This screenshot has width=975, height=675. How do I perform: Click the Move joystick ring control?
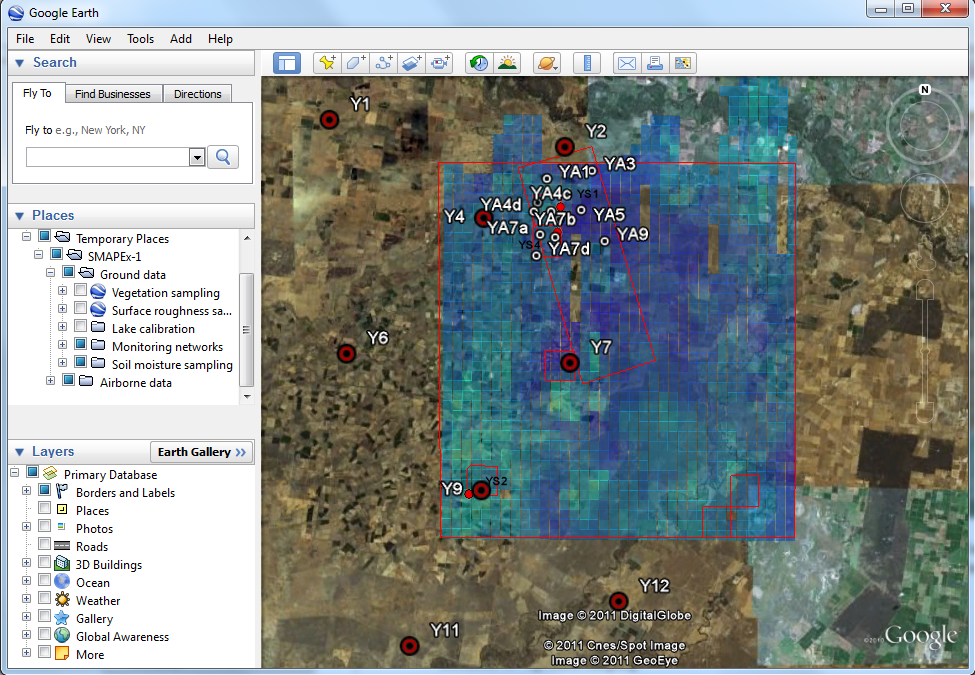tap(925, 198)
